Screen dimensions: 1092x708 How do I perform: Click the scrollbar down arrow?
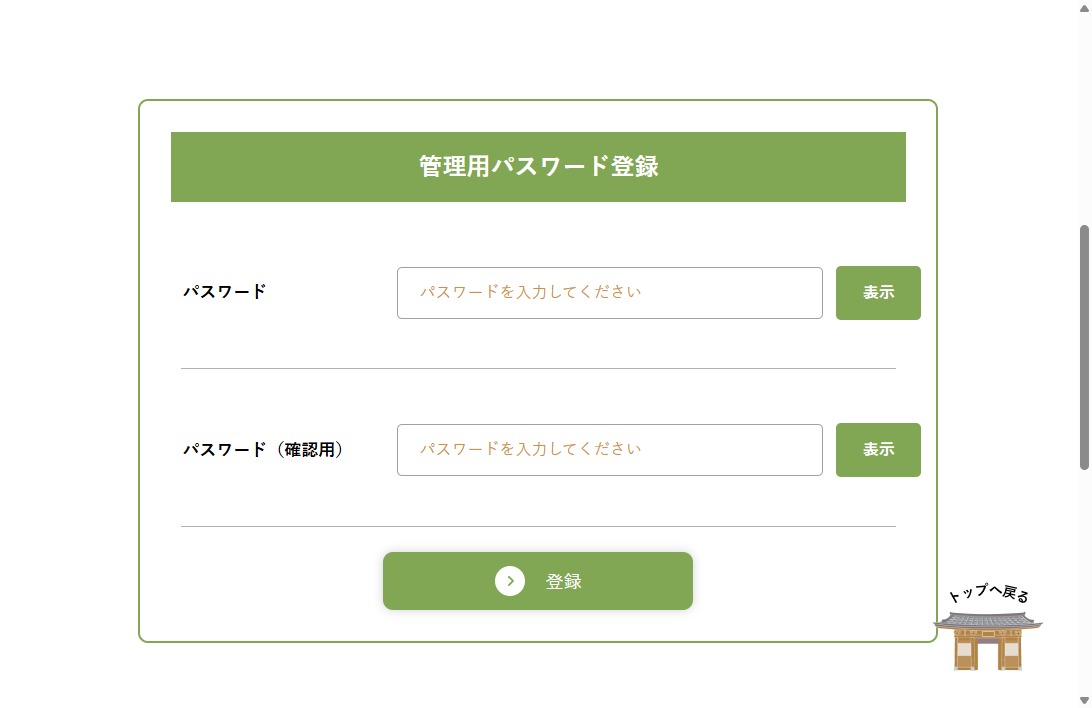point(1084,700)
